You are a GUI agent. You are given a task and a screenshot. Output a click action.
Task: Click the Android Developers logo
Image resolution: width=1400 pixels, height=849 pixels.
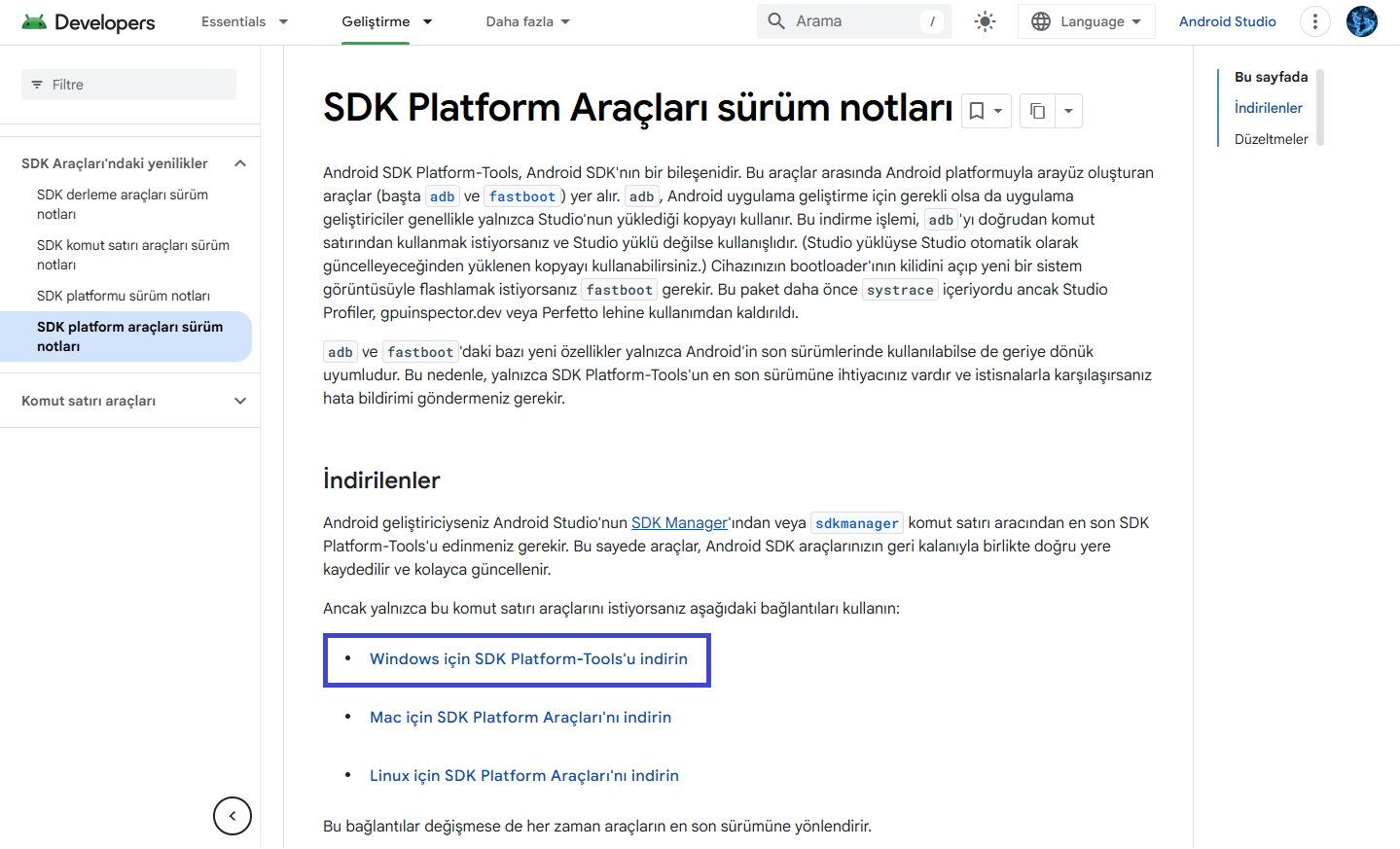click(88, 21)
